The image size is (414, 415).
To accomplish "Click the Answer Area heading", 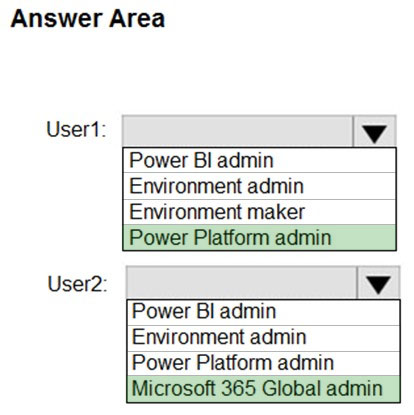I will point(88,19).
